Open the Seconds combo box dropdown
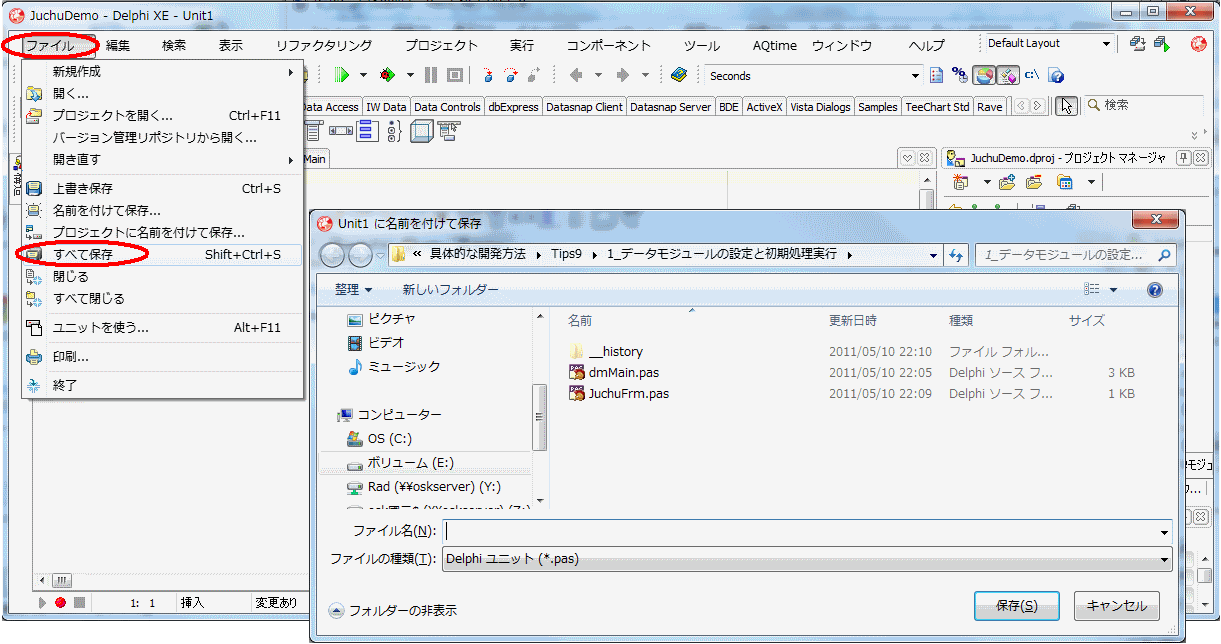Image resolution: width=1221 pixels, height=644 pixels. coord(915,76)
